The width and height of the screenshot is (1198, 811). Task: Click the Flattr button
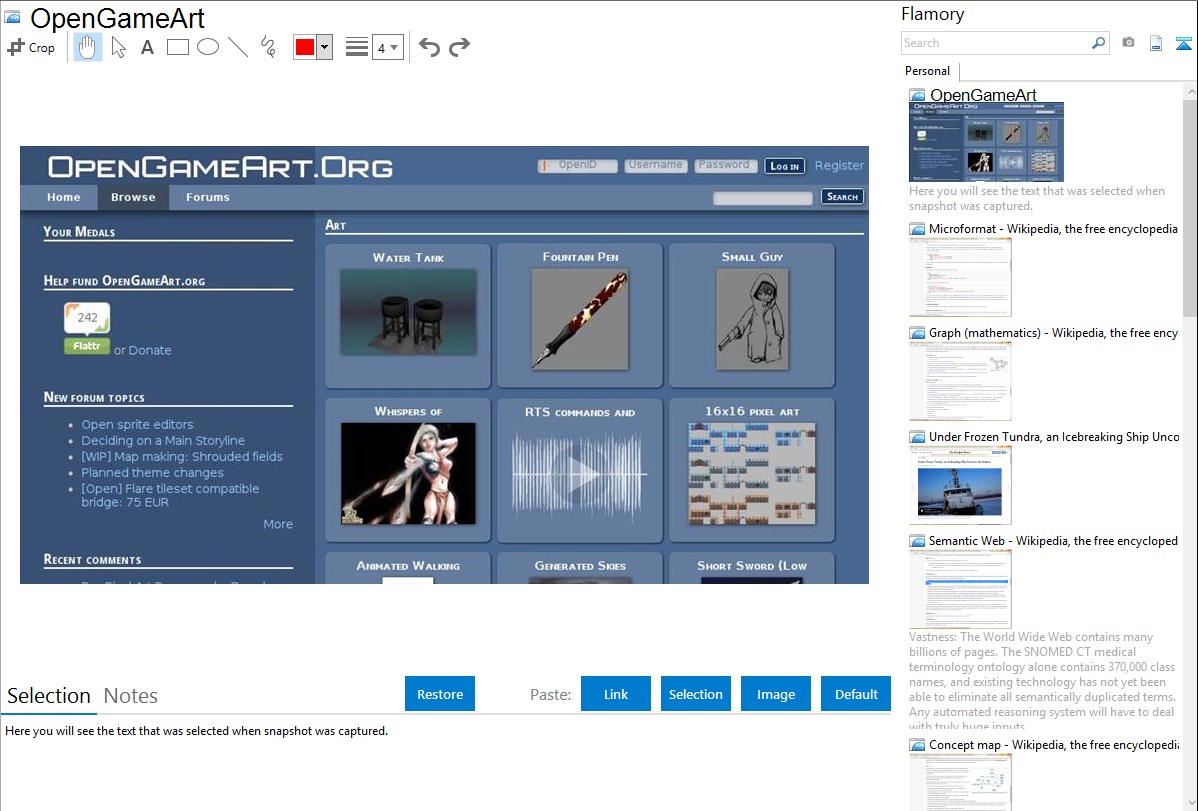coord(86,346)
